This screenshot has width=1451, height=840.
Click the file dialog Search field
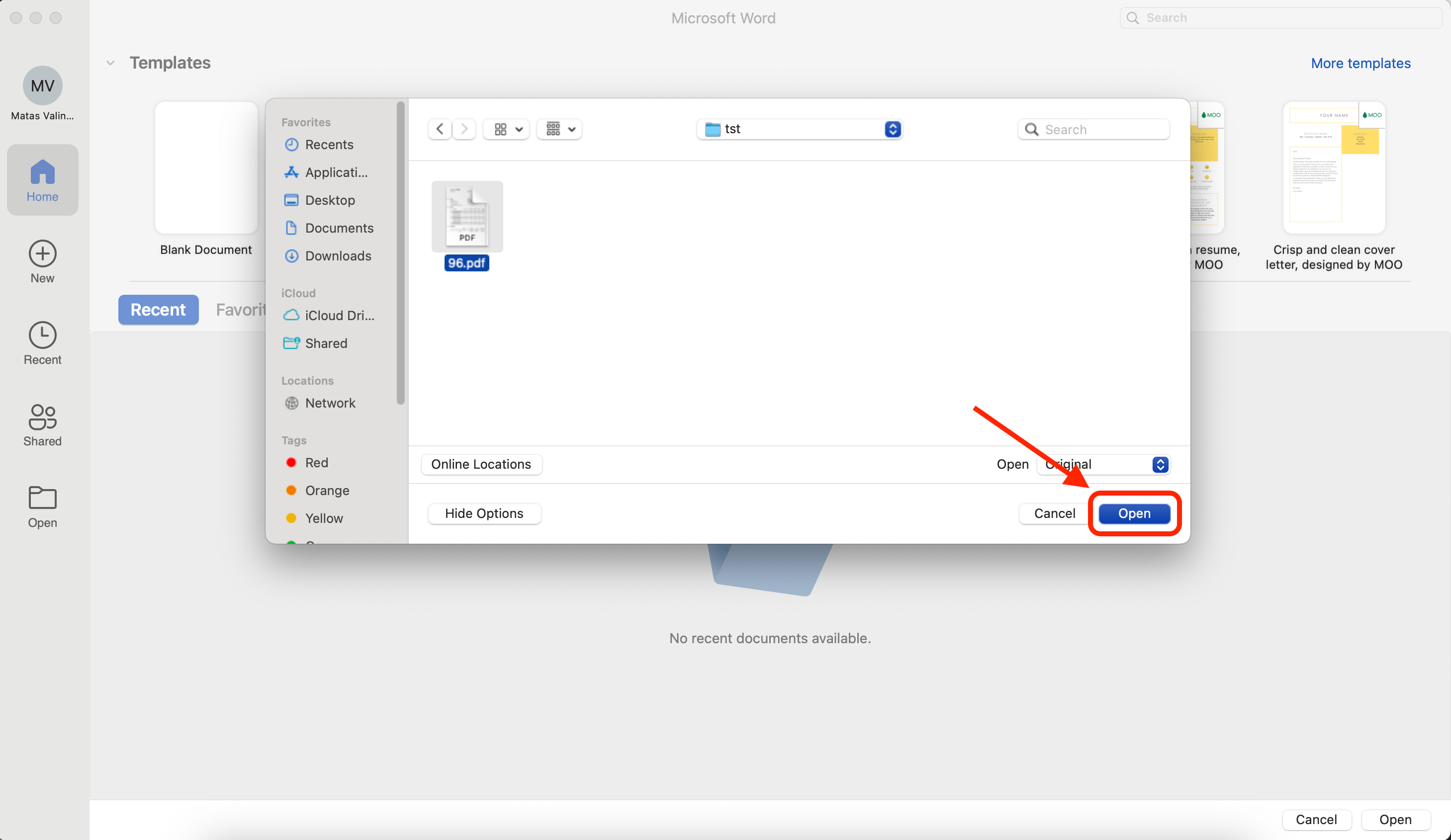pyautogui.click(x=1093, y=130)
